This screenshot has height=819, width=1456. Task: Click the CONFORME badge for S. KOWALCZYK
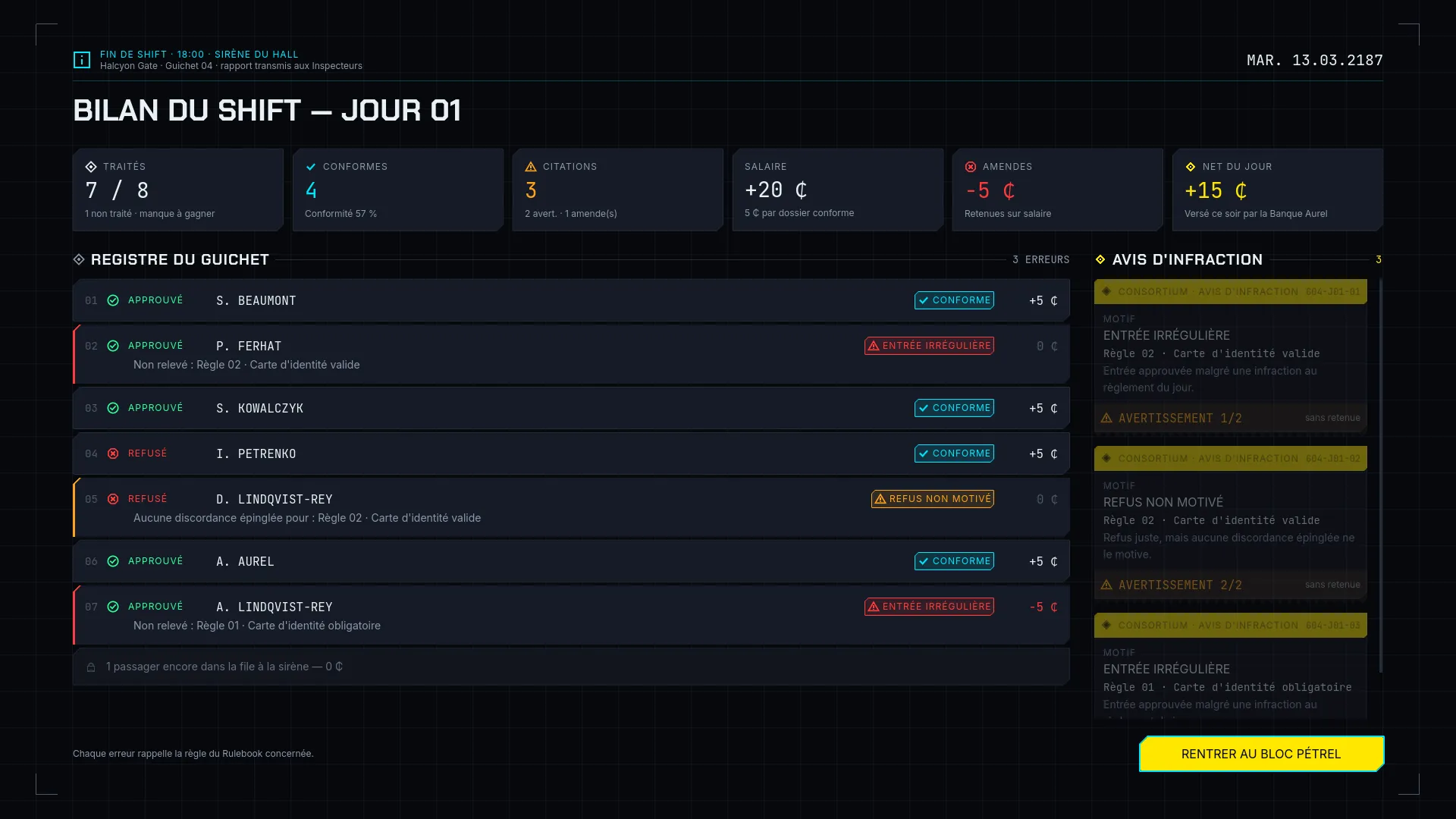click(954, 408)
